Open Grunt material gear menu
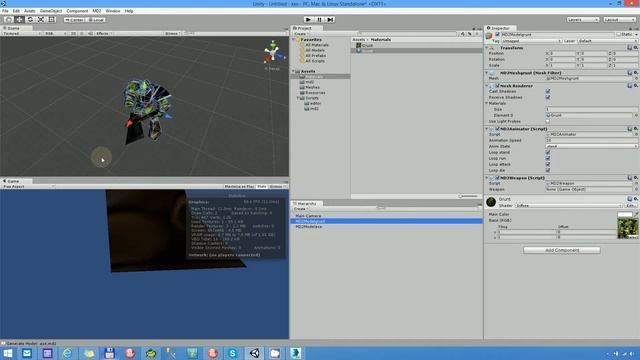The width and height of the screenshot is (640, 360). coord(636,199)
